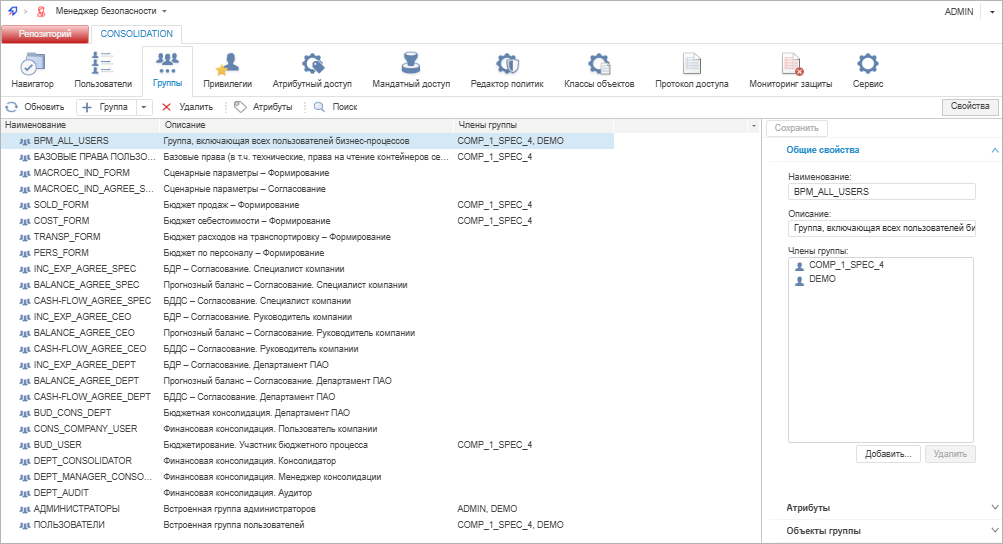
Task: Select the INC_EXP_AGREE_CEO group
Action: pyautogui.click(x=307, y=317)
